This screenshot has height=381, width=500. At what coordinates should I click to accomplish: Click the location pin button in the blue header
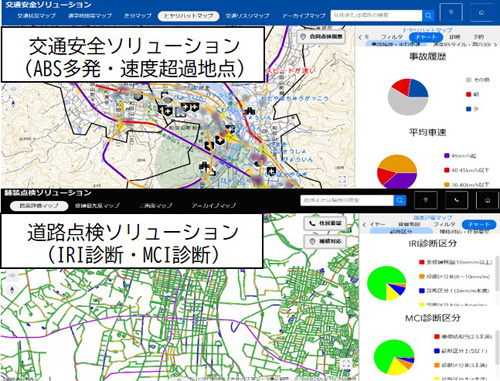click(451, 13)
